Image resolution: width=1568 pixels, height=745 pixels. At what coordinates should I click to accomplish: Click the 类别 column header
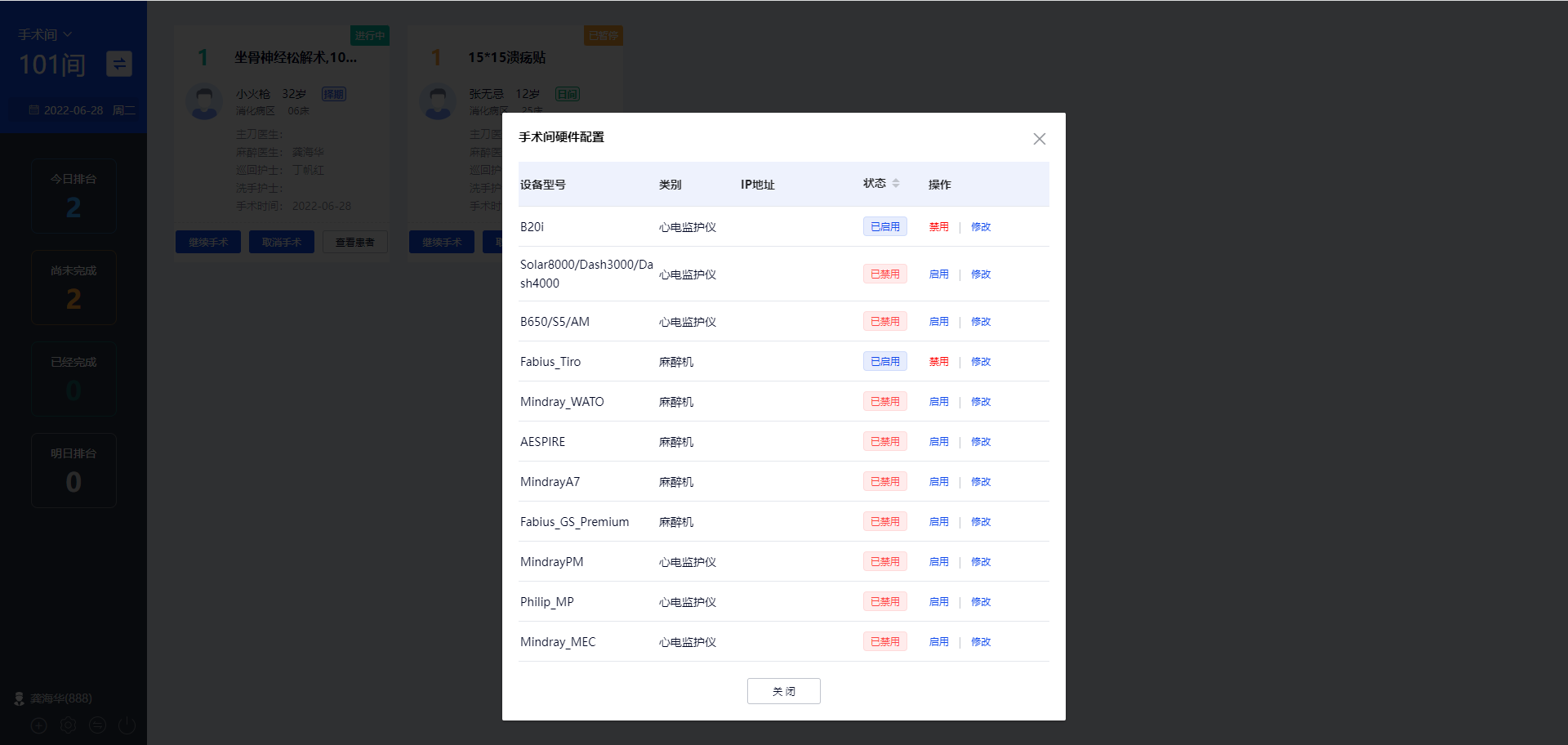coord(670,185)
